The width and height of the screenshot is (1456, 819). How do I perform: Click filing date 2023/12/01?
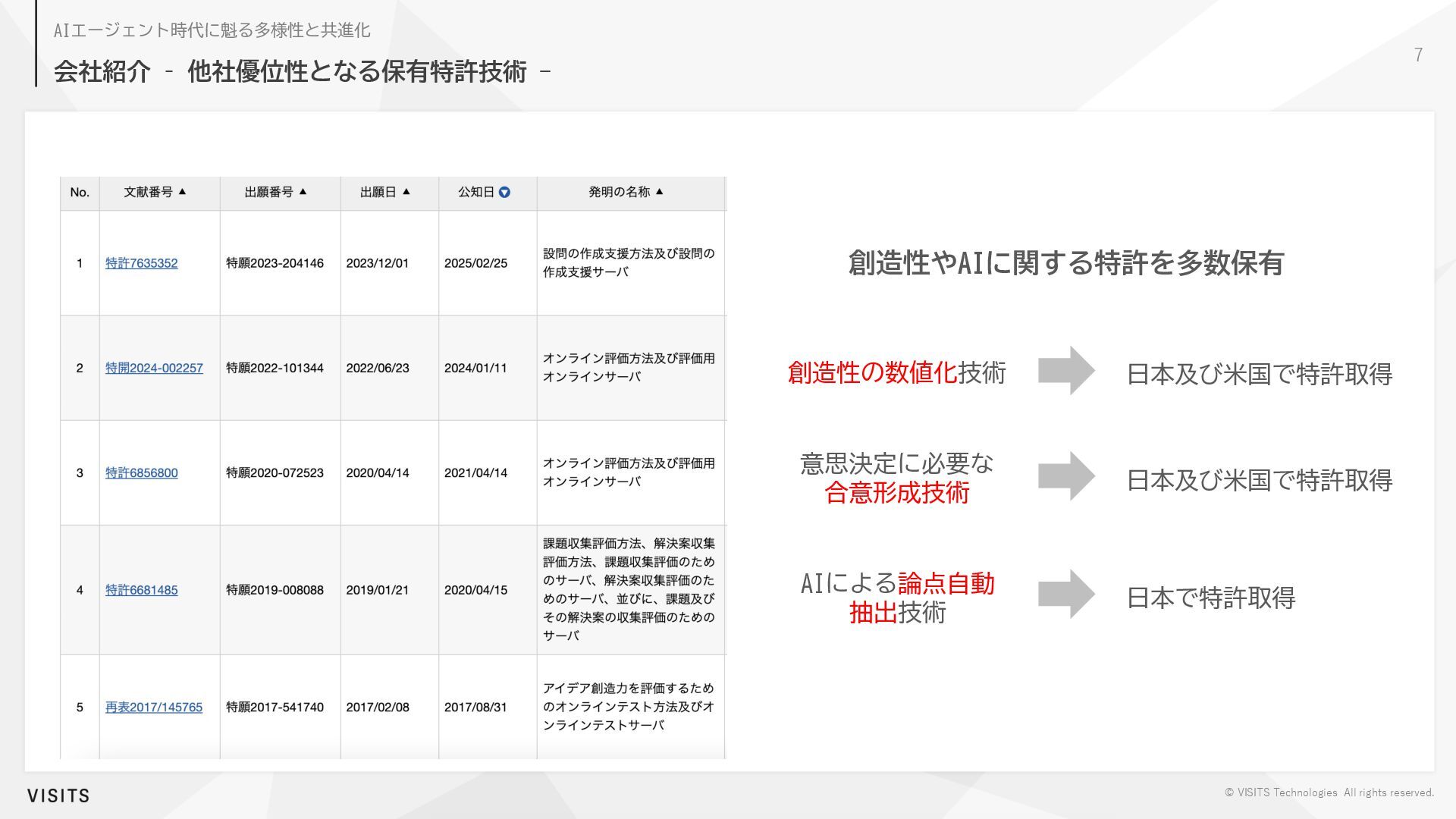click(378, 263)
